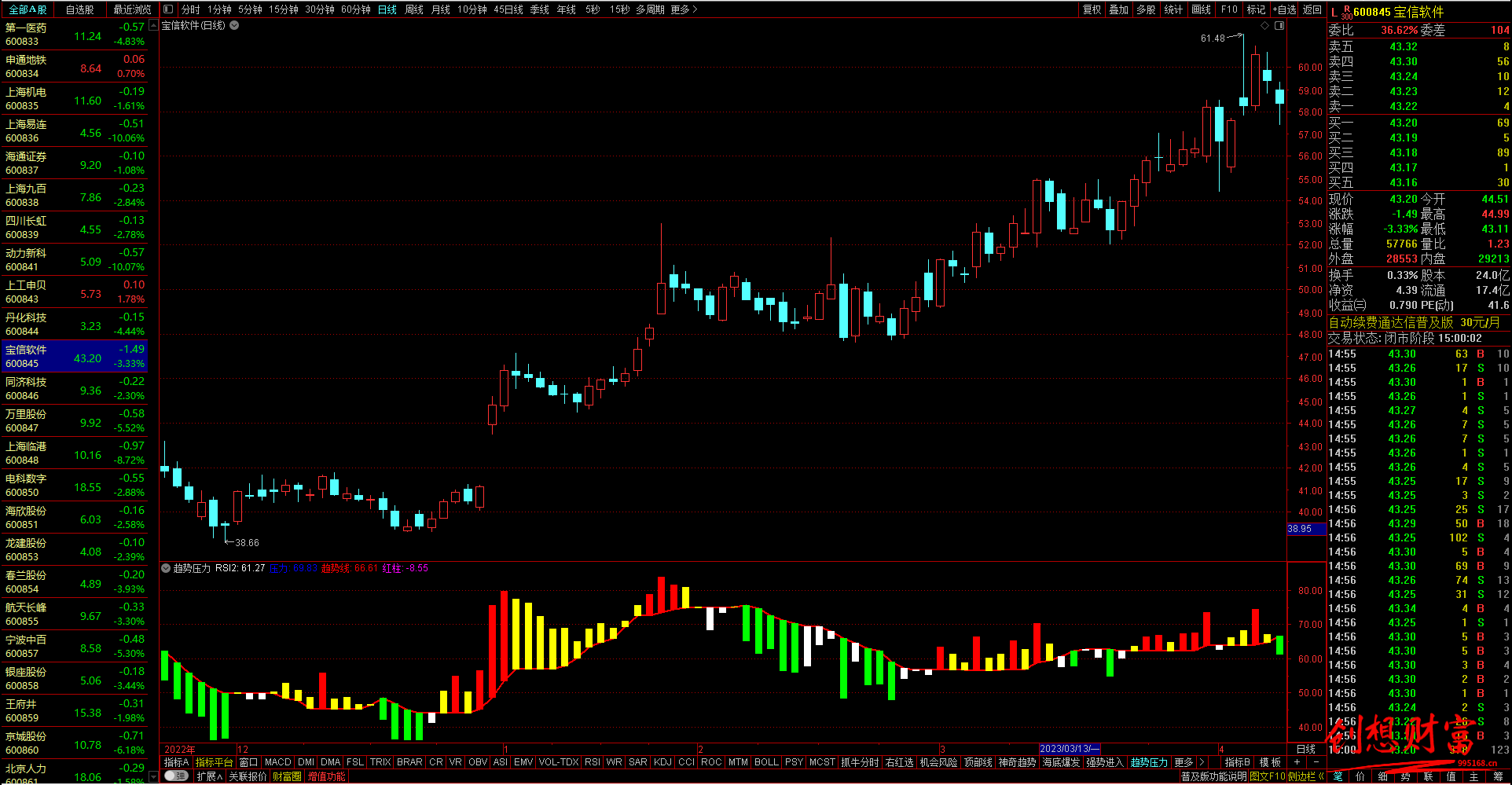This screenshot has width=1512, height=785.
Task: Open the 价 price distribution tab
Action: [x=1360, y=776]
